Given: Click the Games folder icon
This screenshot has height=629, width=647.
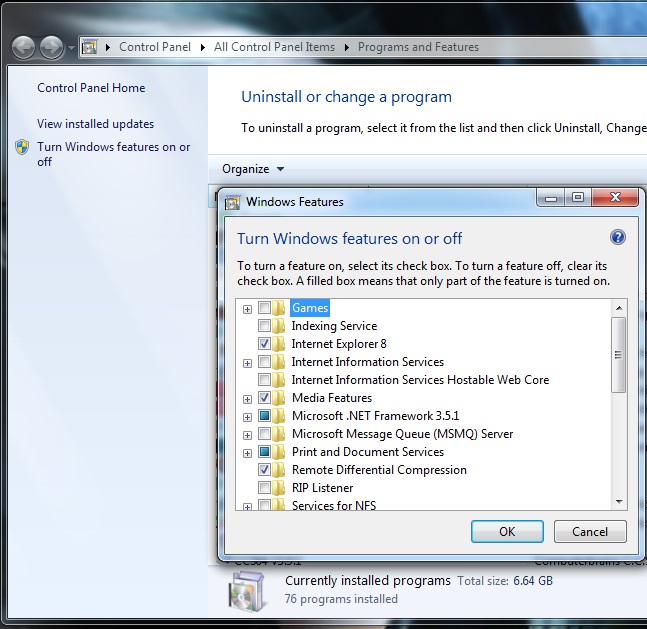Looking at the screenshot, I should (279, 308).
